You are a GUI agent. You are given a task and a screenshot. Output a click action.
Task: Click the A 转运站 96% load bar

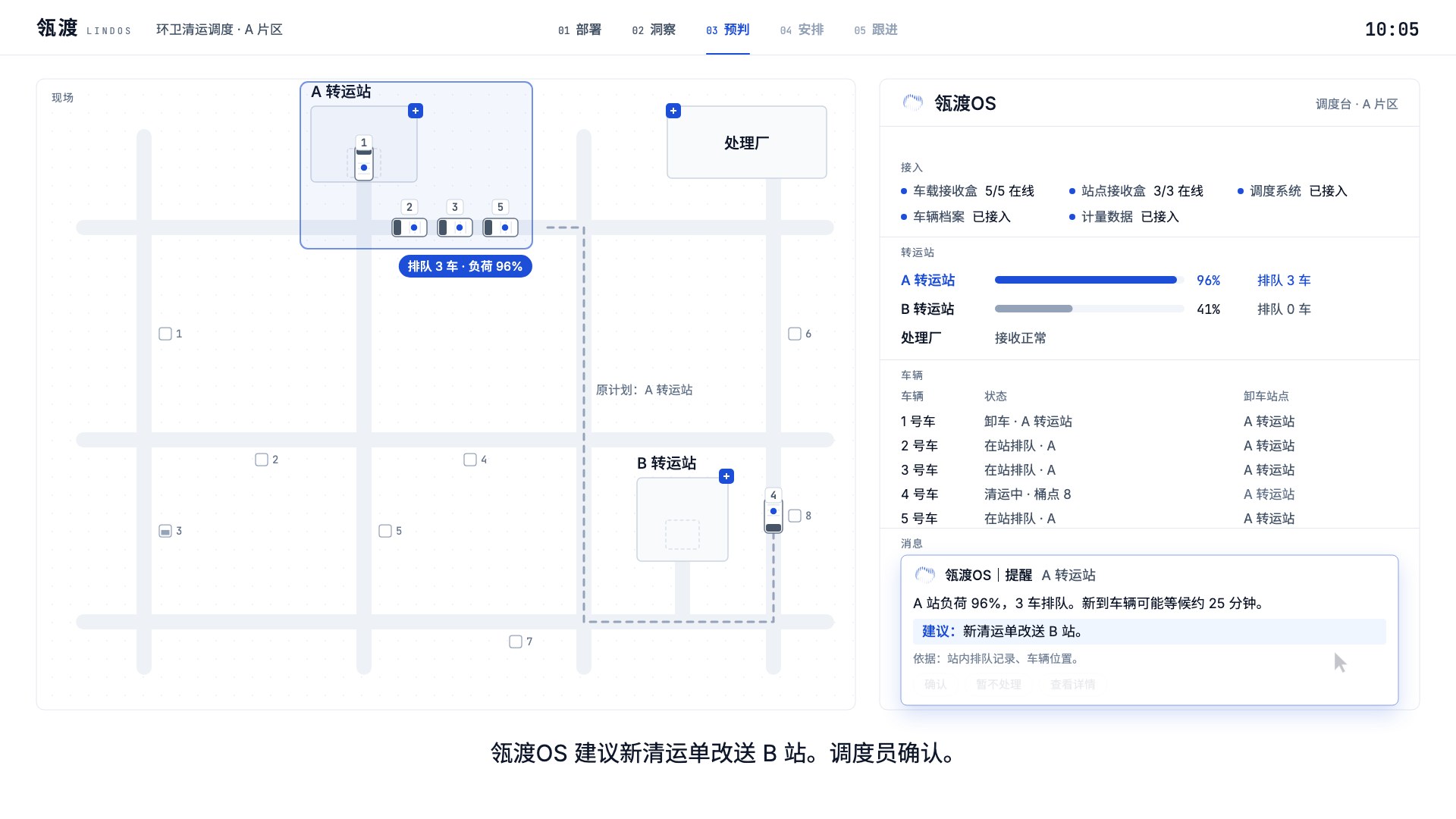click(1090, 280)
